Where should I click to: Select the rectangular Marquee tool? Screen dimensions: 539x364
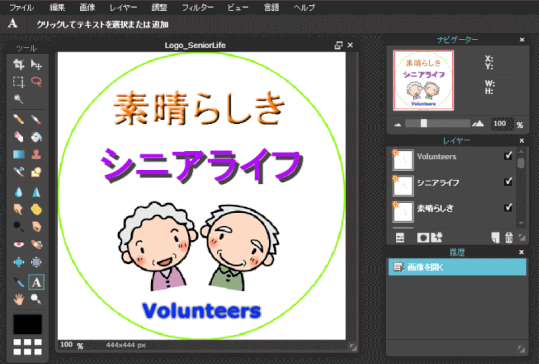(x=19, y=82)
